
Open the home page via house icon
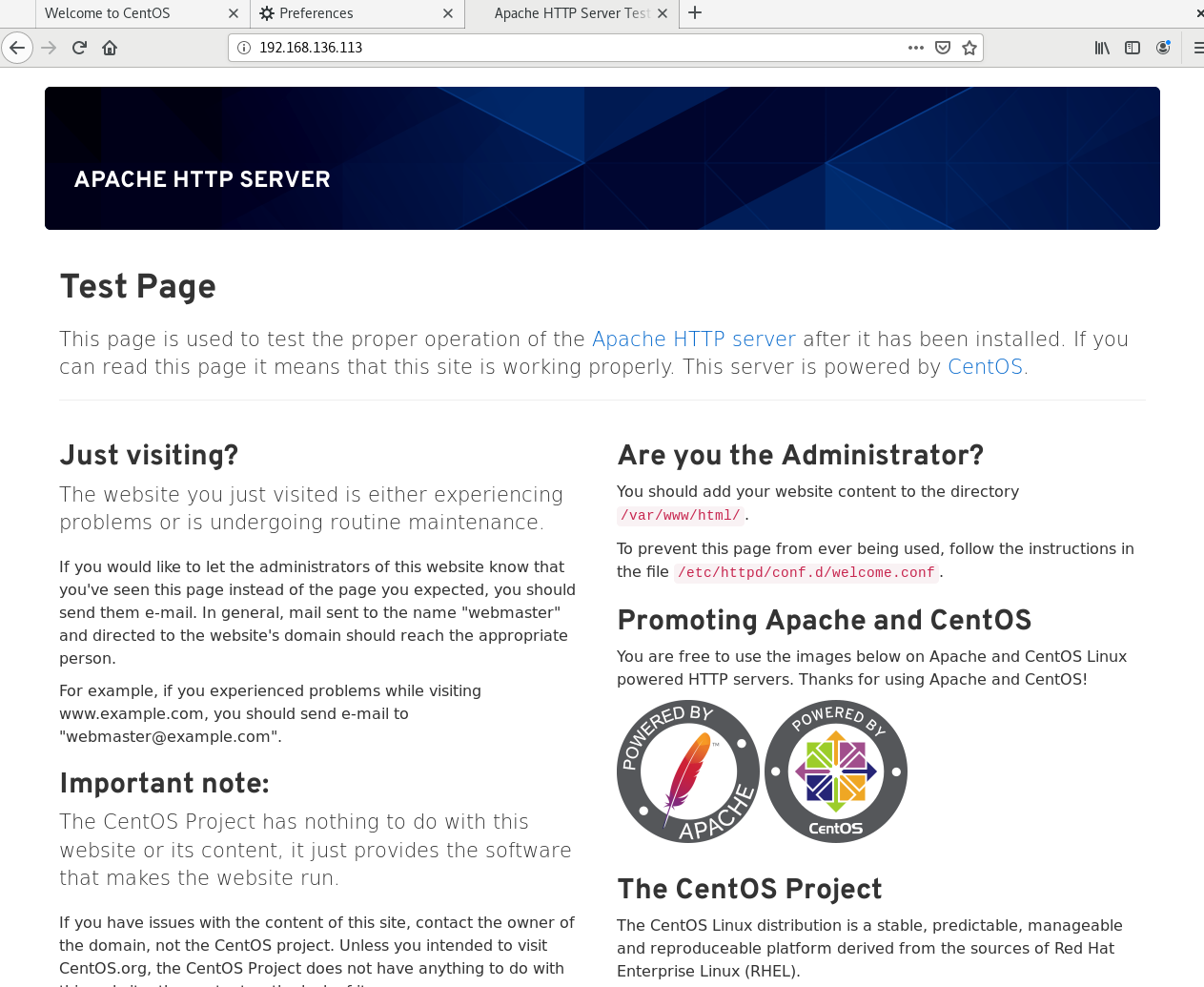click(x=110, y=48)
